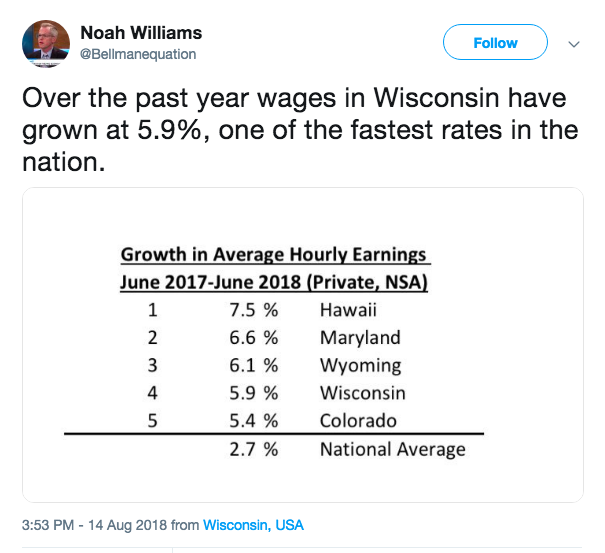This screenshot has height=553, width=605.
Task: Open the embedded earnings table image
Action: click(x=302, y=345)
